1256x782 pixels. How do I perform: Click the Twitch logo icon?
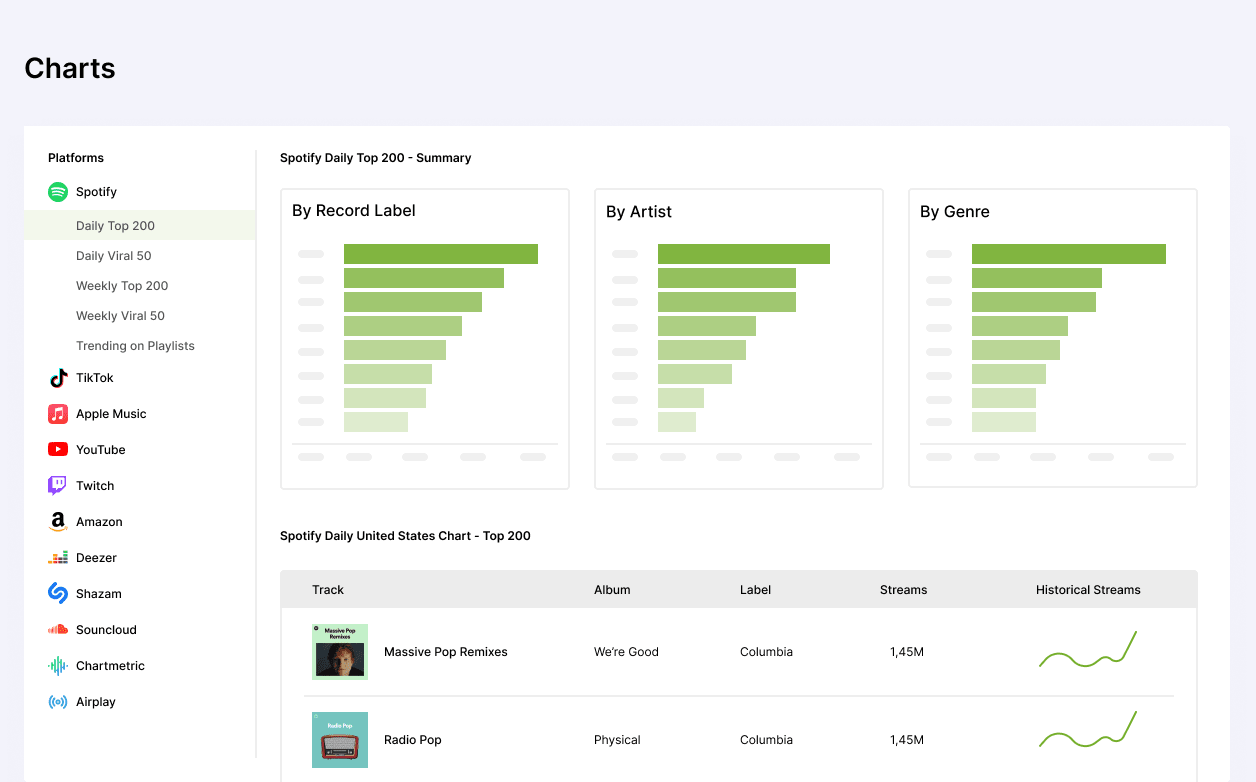(x=58, y=486)
